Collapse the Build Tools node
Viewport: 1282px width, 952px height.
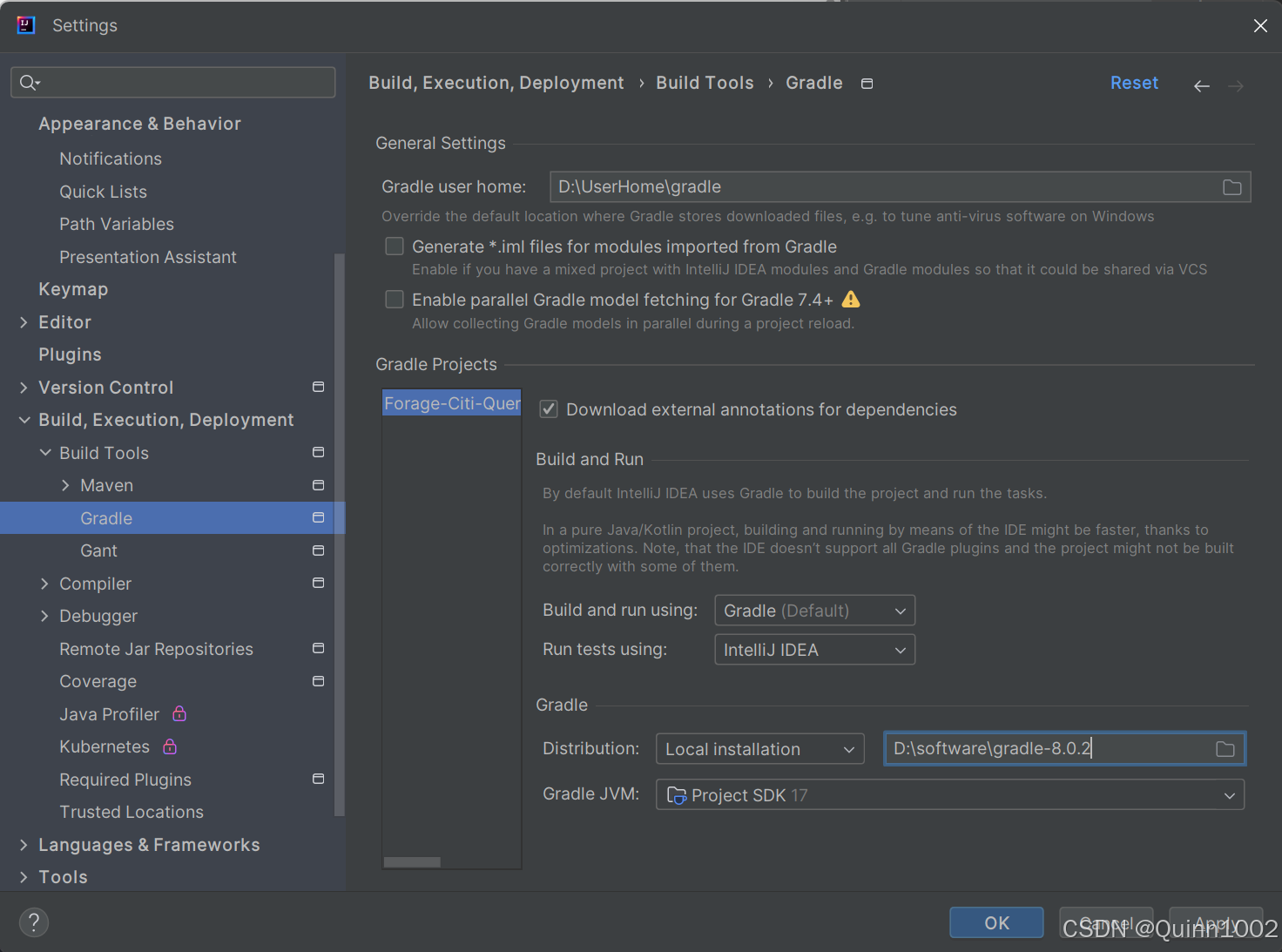coord(45,453)
